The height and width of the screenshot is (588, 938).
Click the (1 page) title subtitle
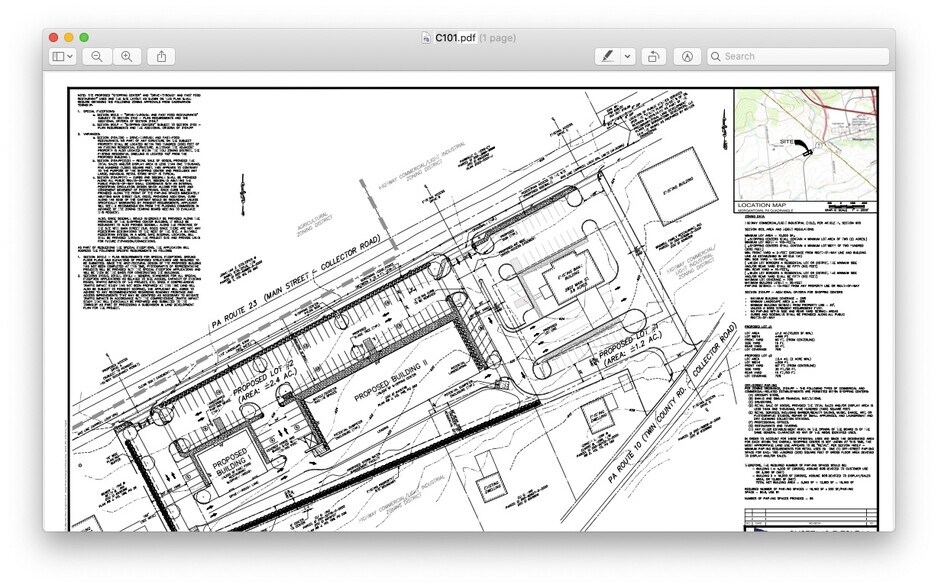click(x=497, y=38)
